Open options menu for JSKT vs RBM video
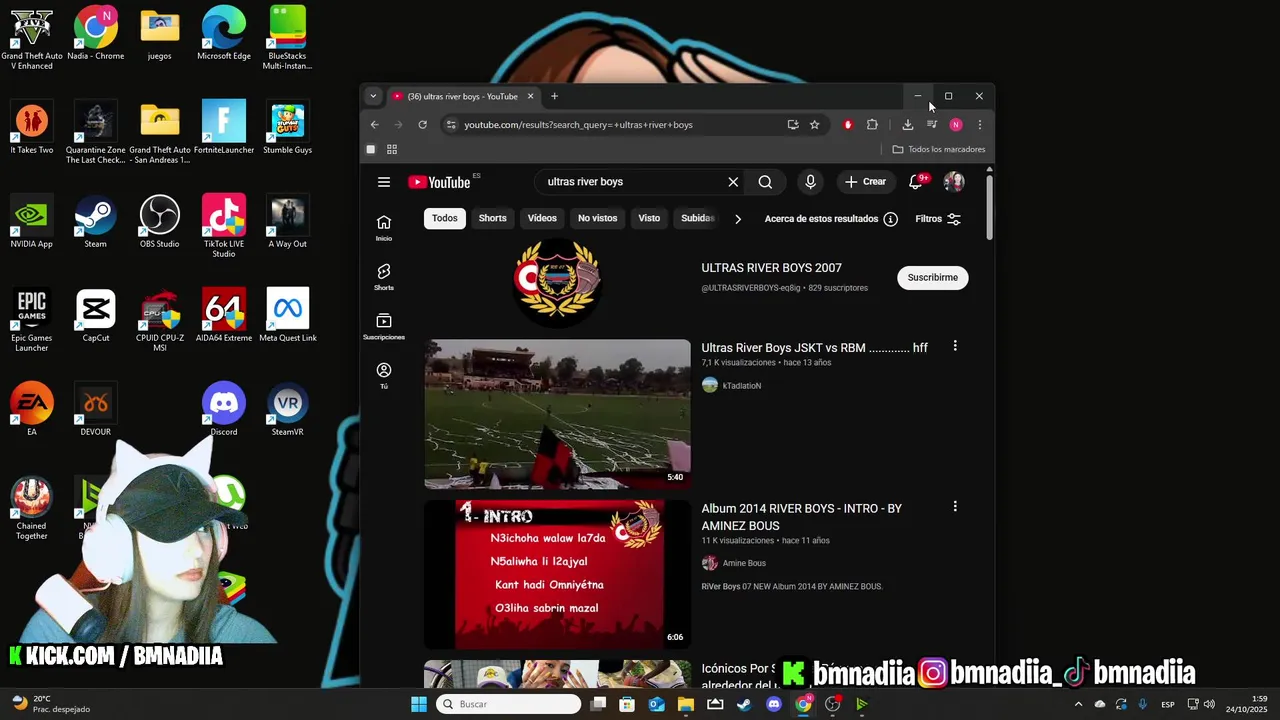Viewport: 1280px width, 720px height. coord(955,346)
